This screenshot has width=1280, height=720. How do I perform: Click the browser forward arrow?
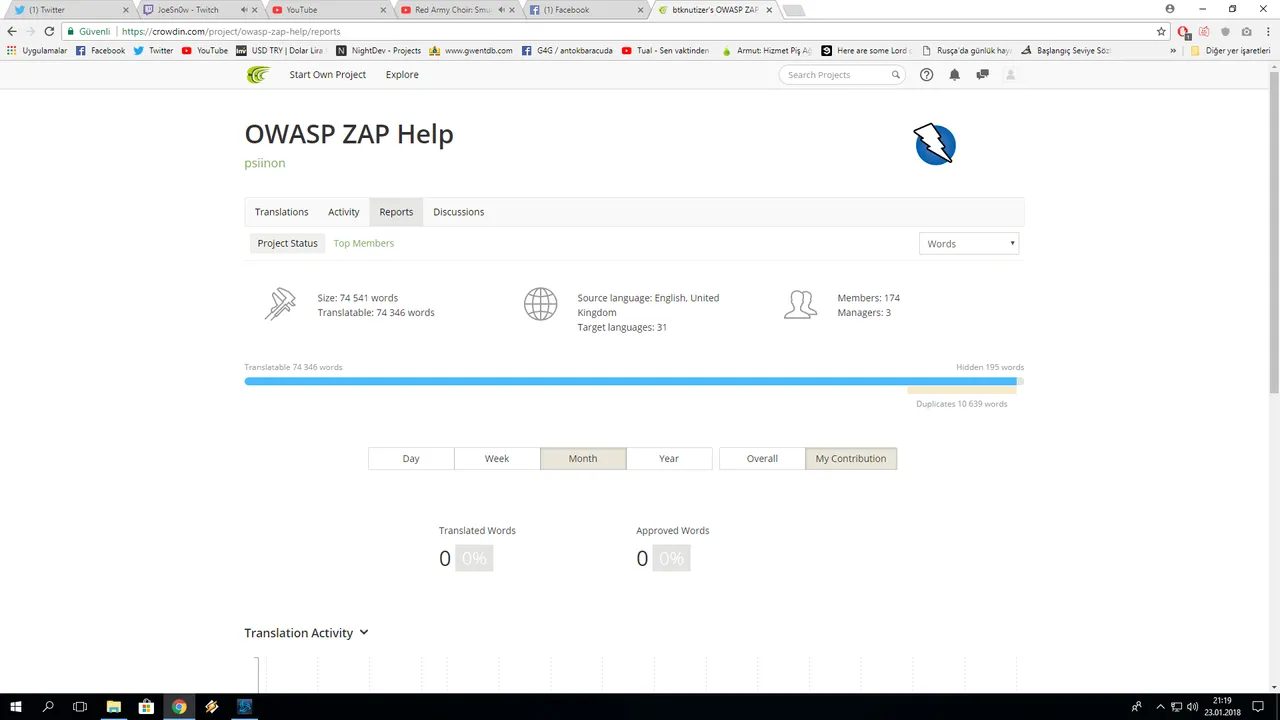pos(31,31)
